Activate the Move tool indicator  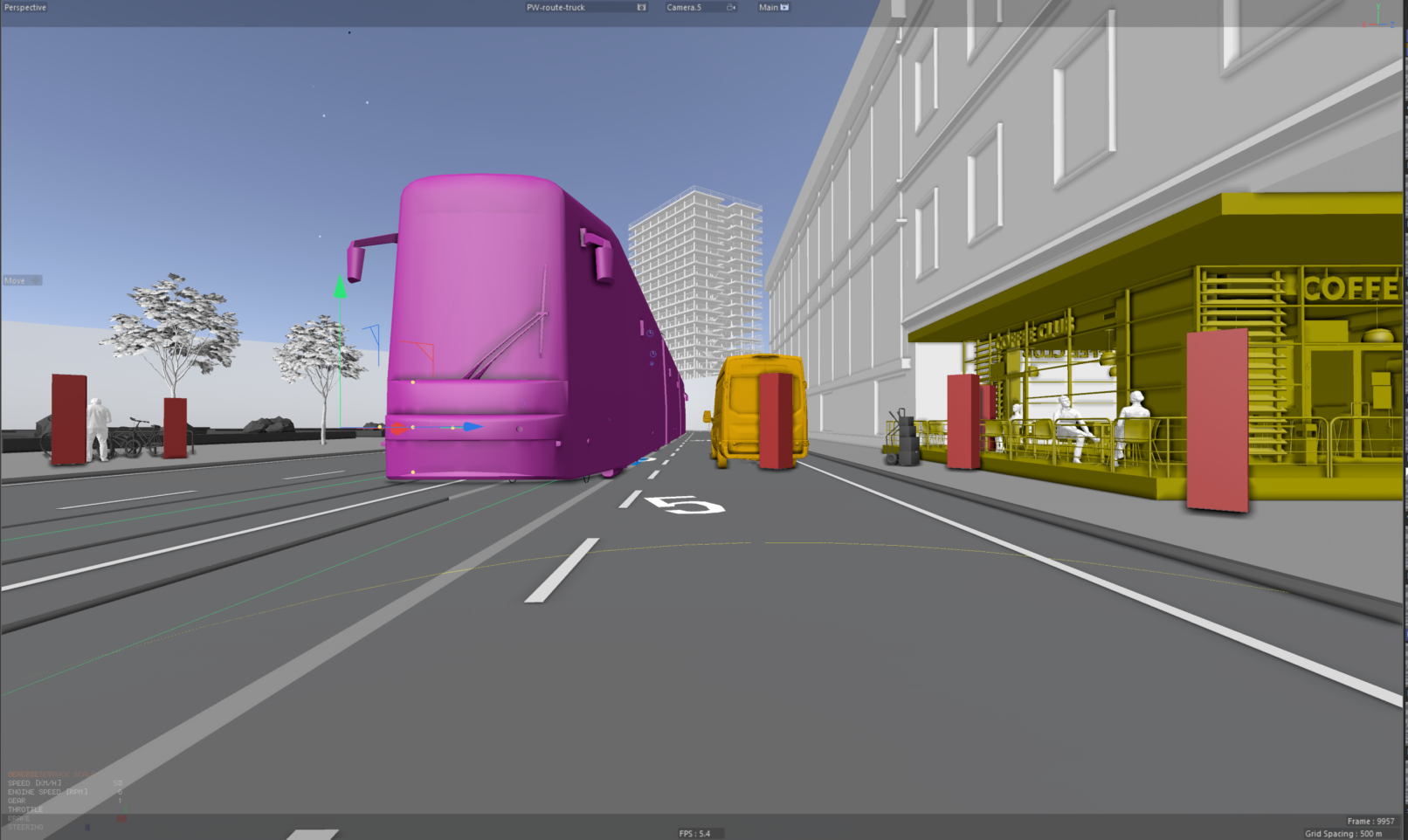[x=22, y=279]
